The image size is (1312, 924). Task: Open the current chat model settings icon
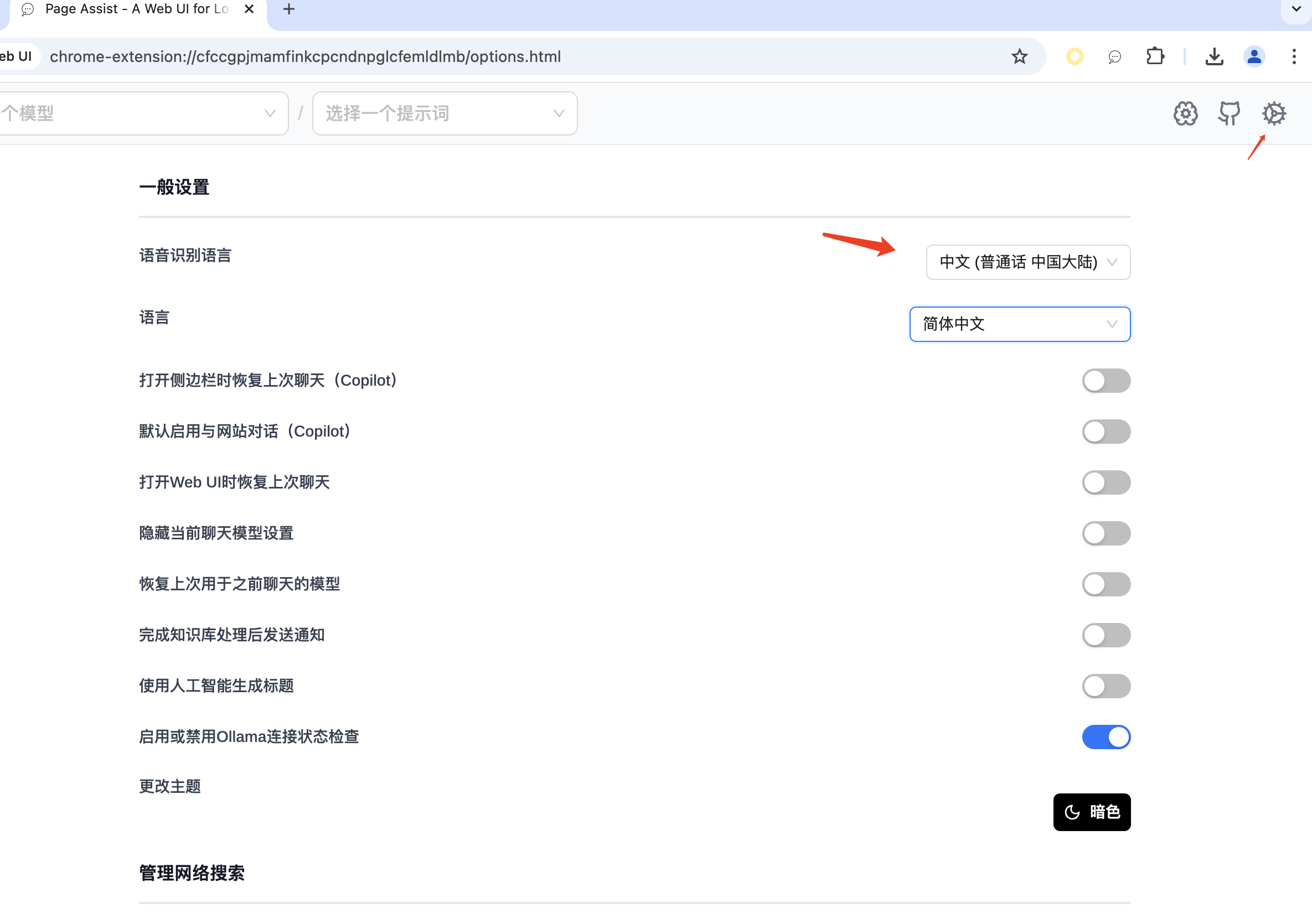coord(1185,113)
